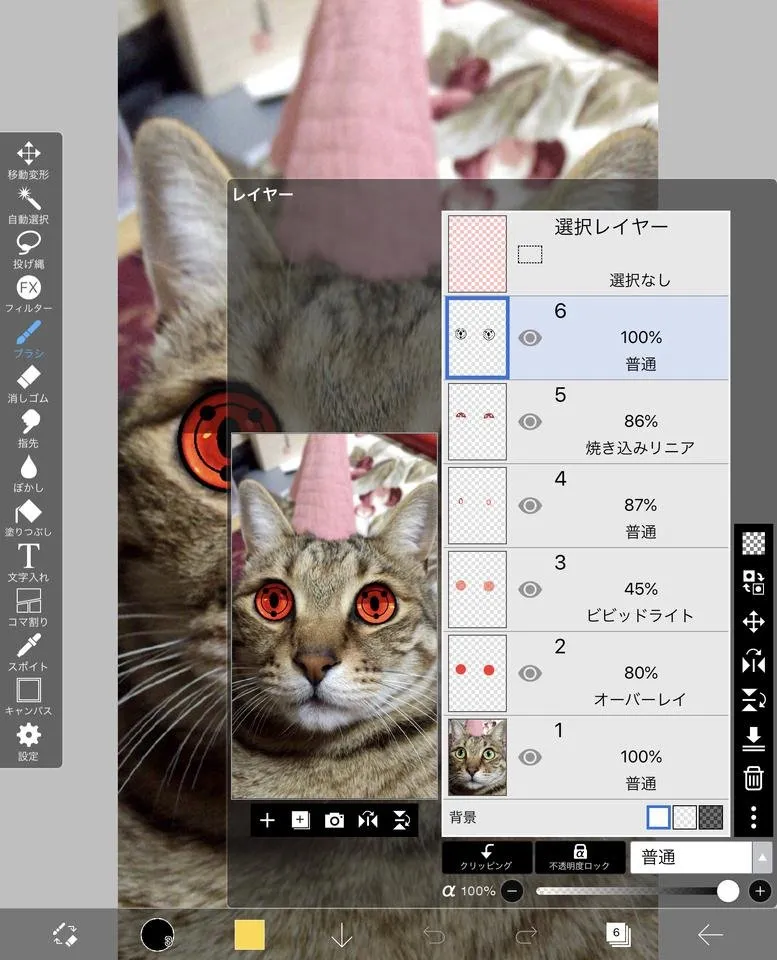
Task: Click the レイヤー panel title
Action: coord(263,195)
